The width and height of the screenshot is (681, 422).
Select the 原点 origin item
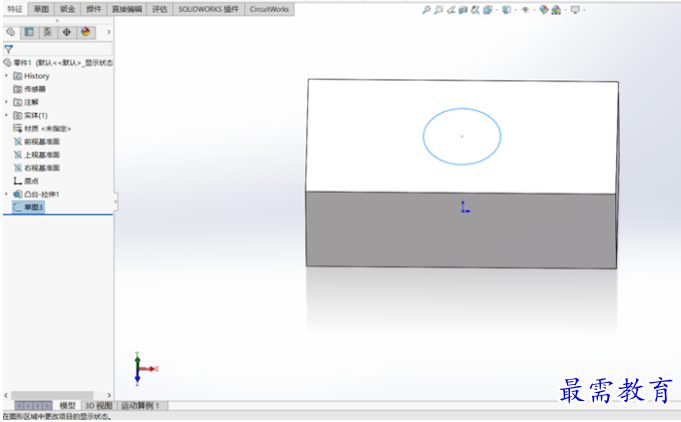(26, 181)
